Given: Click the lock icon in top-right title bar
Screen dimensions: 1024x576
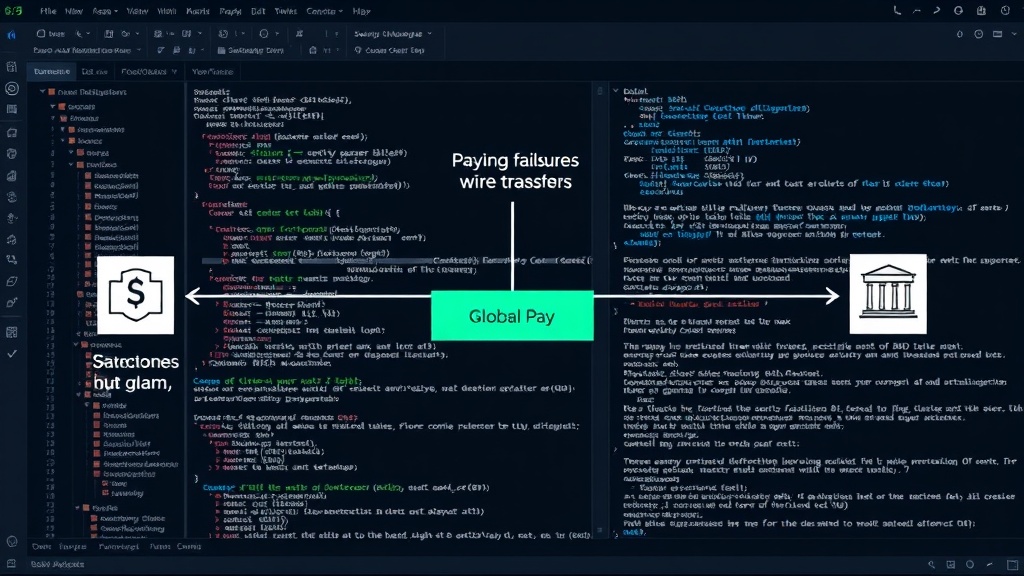Looking at the screenshot, I should (981, 10).
